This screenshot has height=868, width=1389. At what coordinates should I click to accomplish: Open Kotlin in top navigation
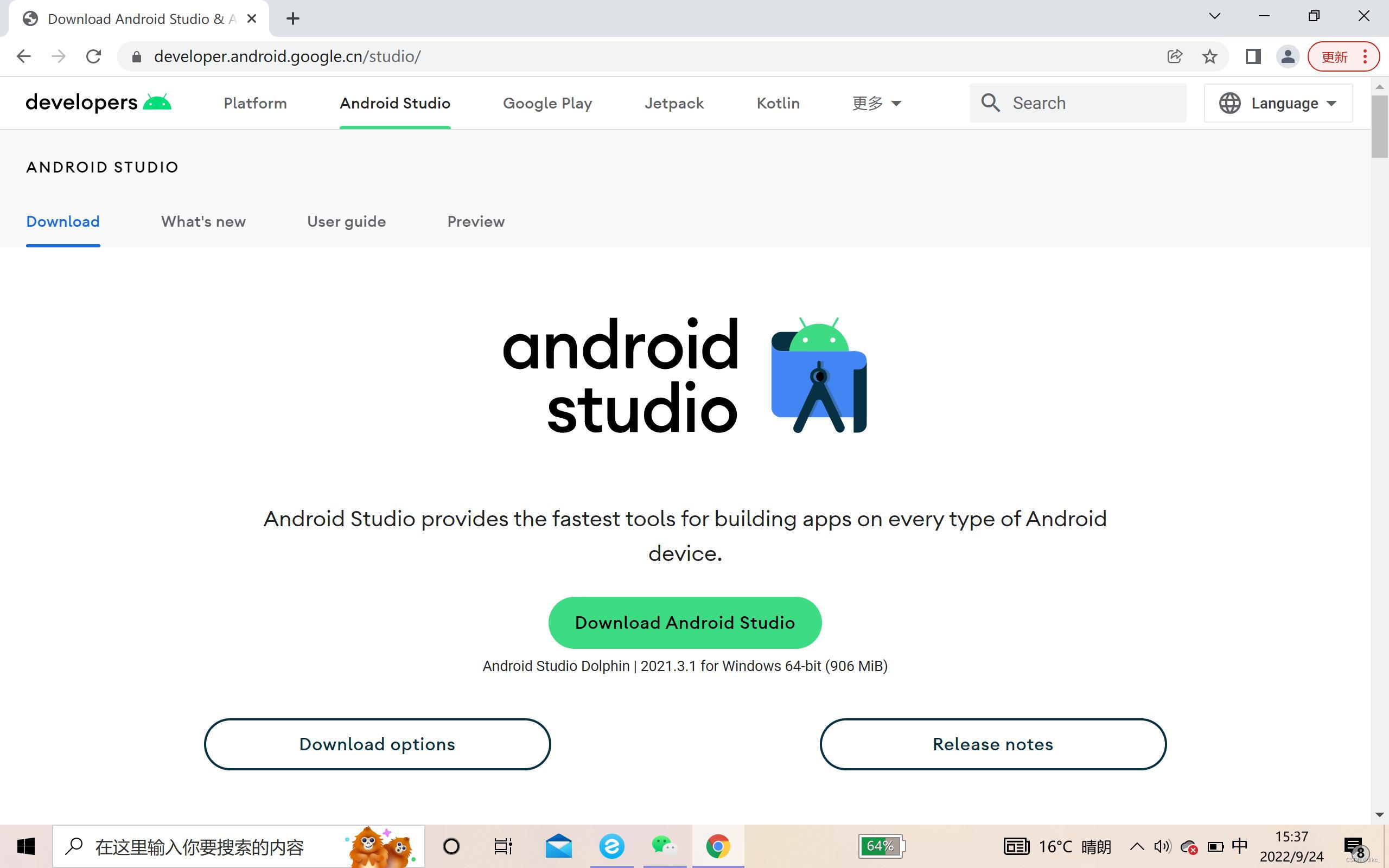point(778,103)
